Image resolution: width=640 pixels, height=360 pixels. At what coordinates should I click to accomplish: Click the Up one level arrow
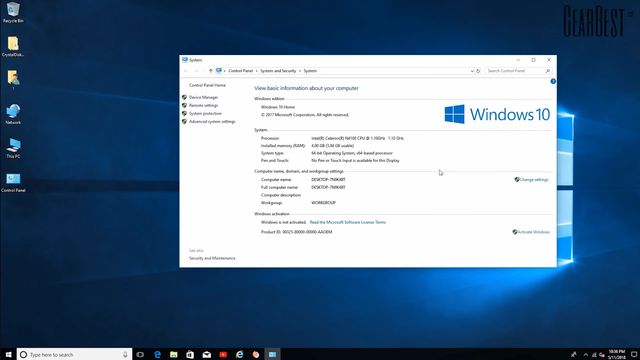pyautogui.click(x=211, y=71)
